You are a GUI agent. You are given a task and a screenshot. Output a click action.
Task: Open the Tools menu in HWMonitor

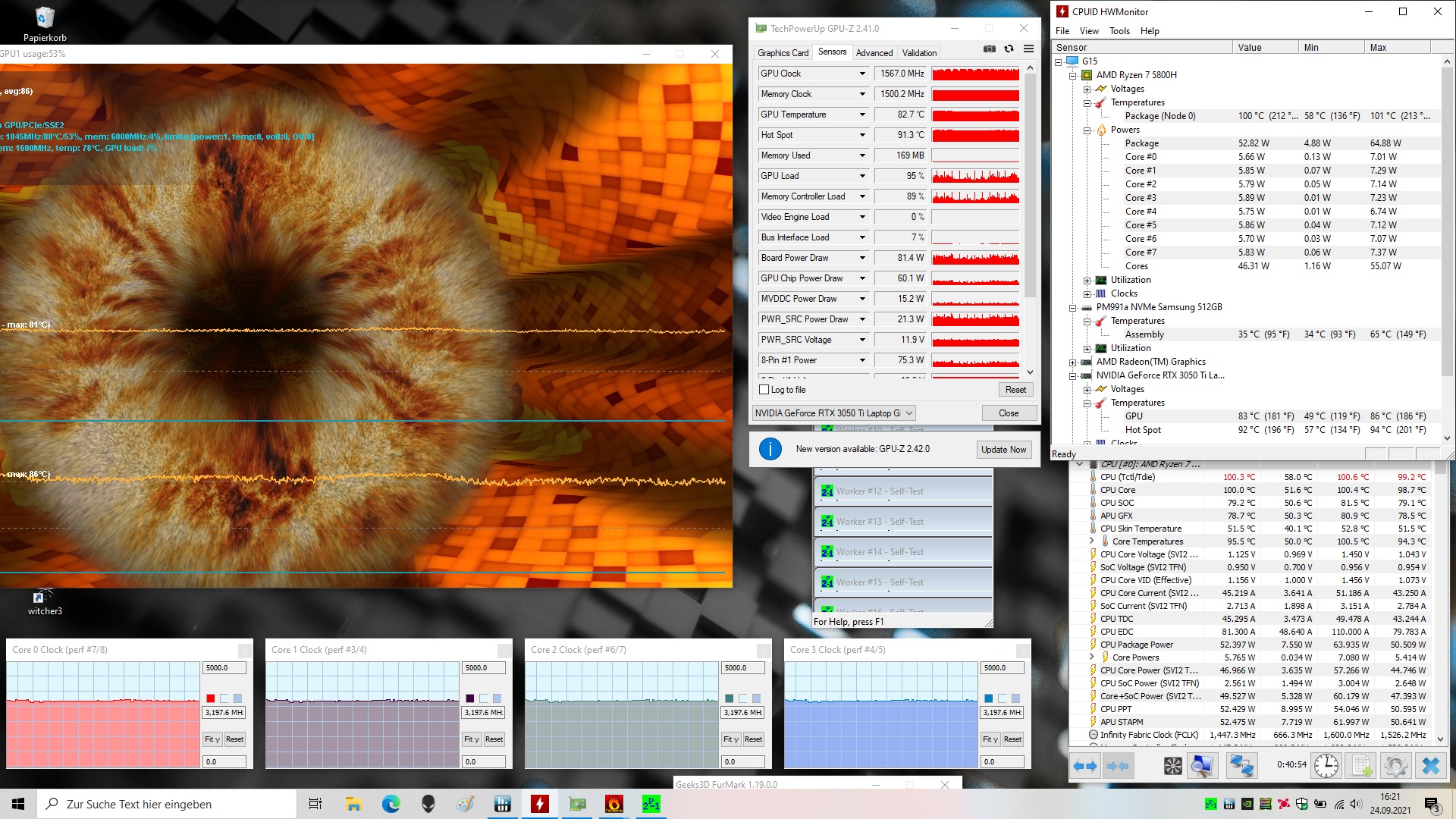[x=1119, y=31]
